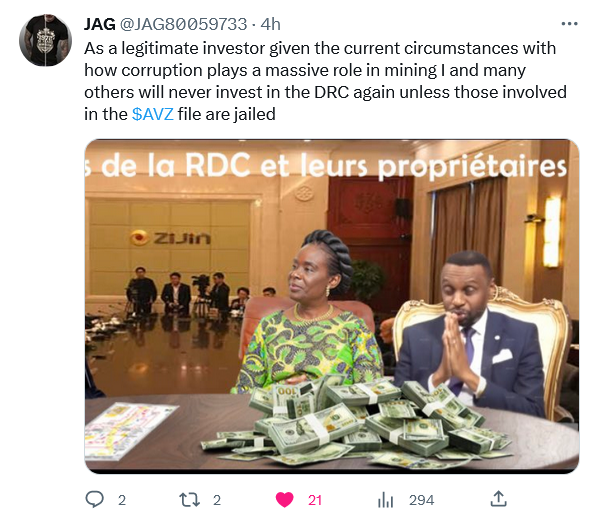Click the retweet arrows icon
Image resolution: width=598 pixels, height=523 pixels.
pos(190,500)
